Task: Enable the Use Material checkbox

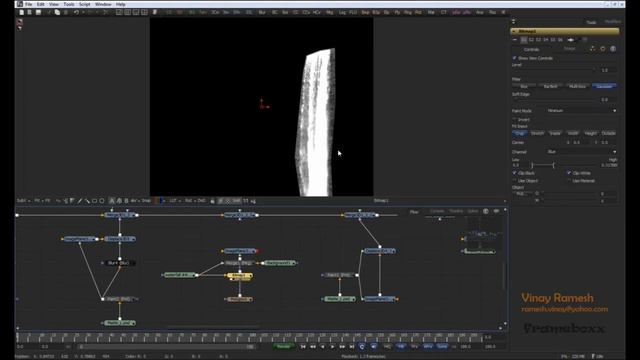Action: click(x=569, y=180)
